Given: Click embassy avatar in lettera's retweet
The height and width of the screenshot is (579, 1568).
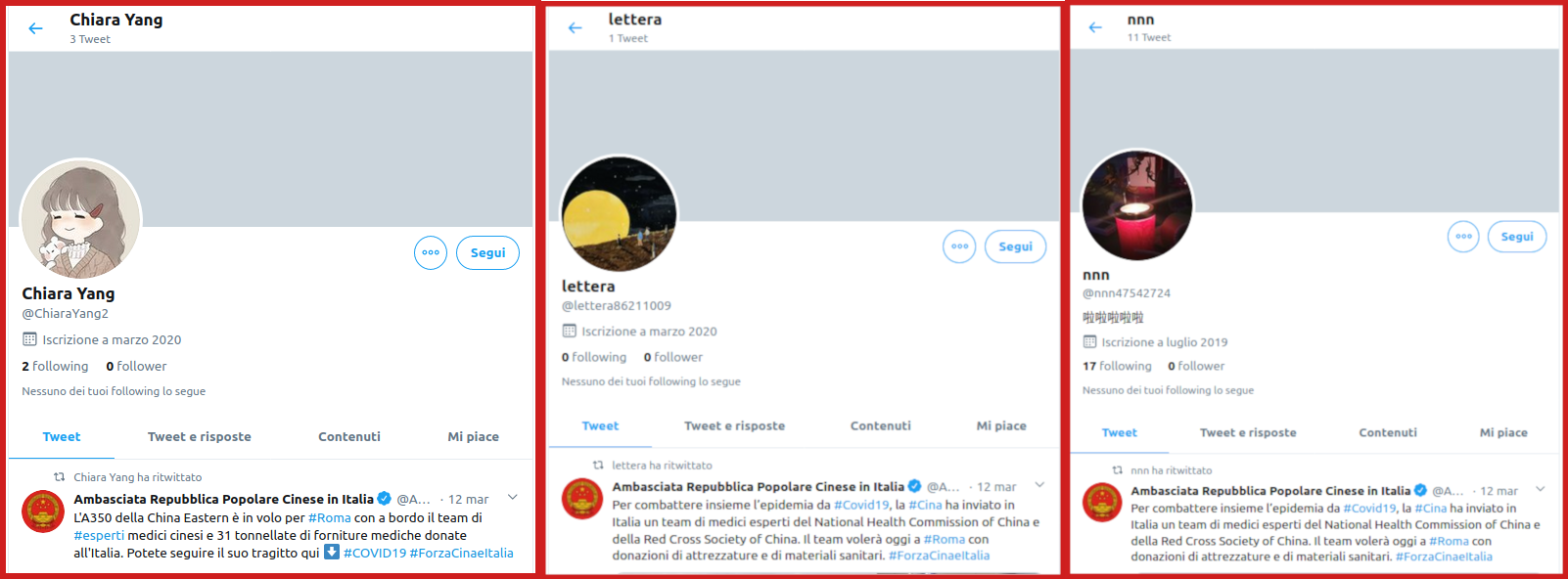Looking at the screenshot, I should coord(582,499).
